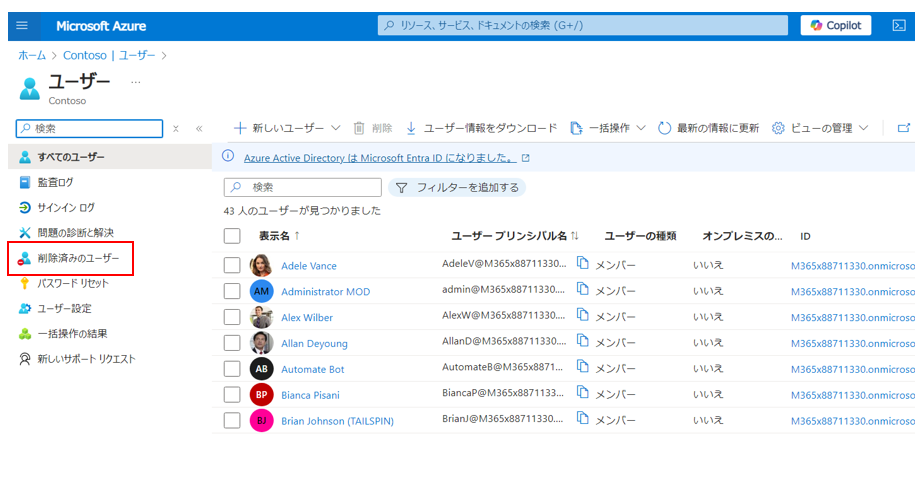This screenshot has width=915, height=477.
Task: Open the ID link in Adele Vance's row
Action: pyautogui.click(x=853, y=266)
